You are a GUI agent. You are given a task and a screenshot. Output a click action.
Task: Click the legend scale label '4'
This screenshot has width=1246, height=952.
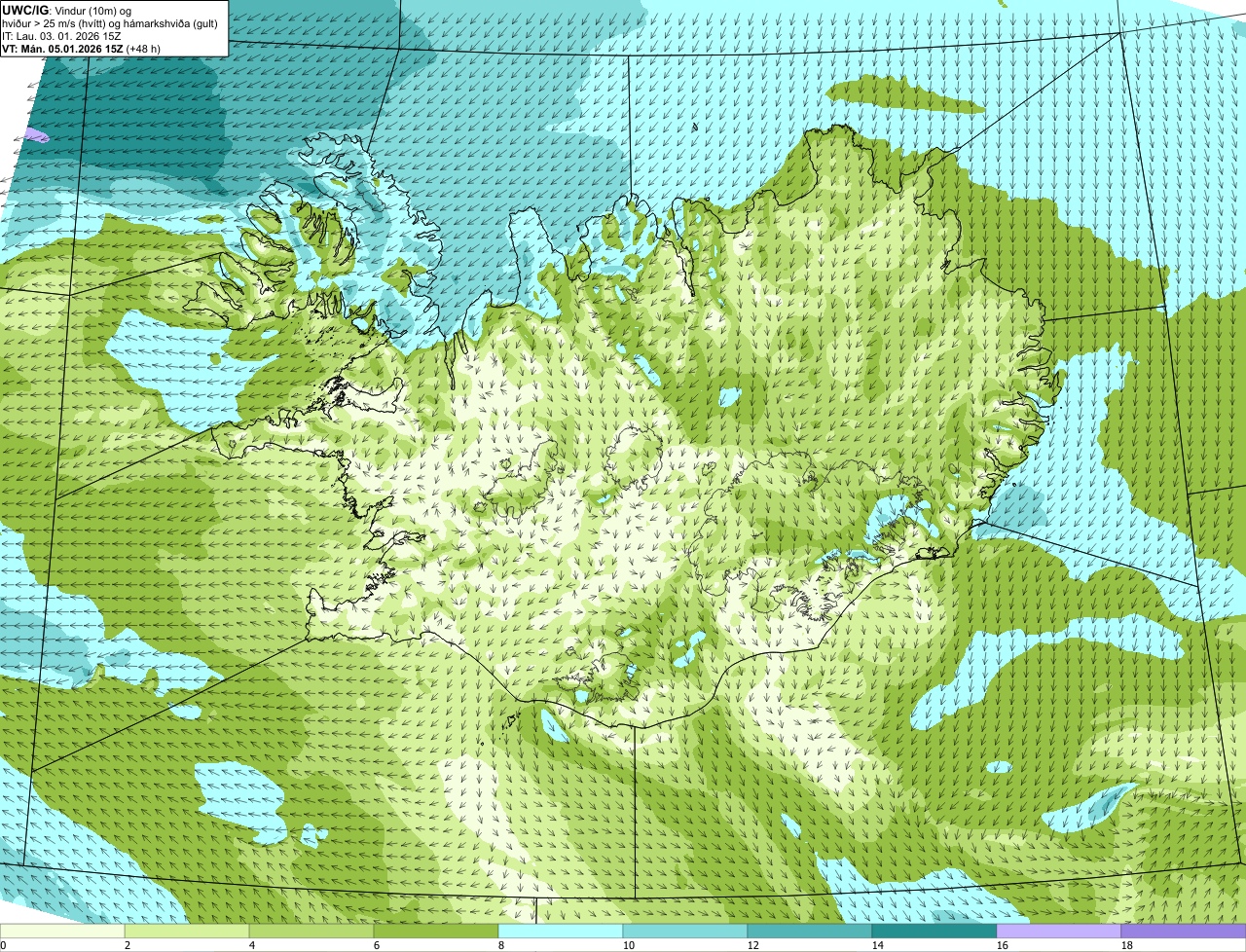click(x=252, y=945)
